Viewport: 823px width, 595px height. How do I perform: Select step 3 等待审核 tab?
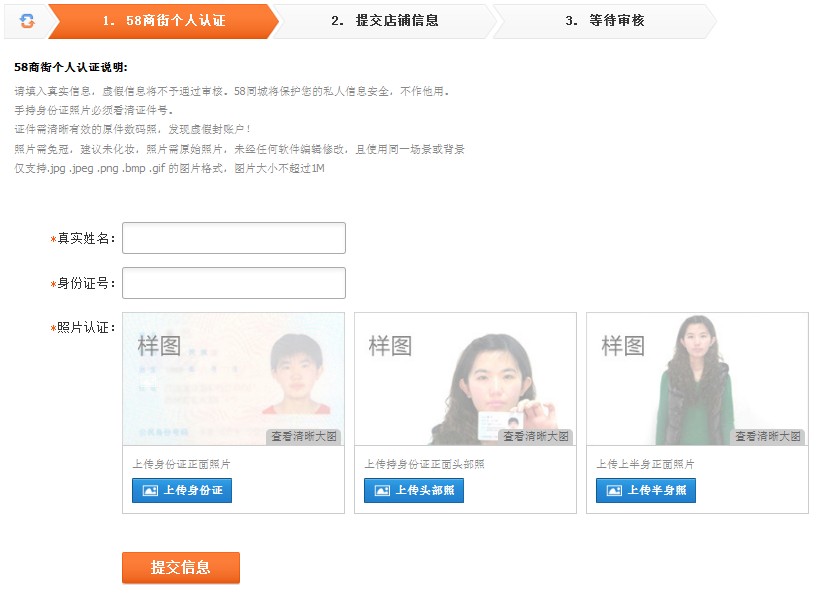tap(604, 20)
